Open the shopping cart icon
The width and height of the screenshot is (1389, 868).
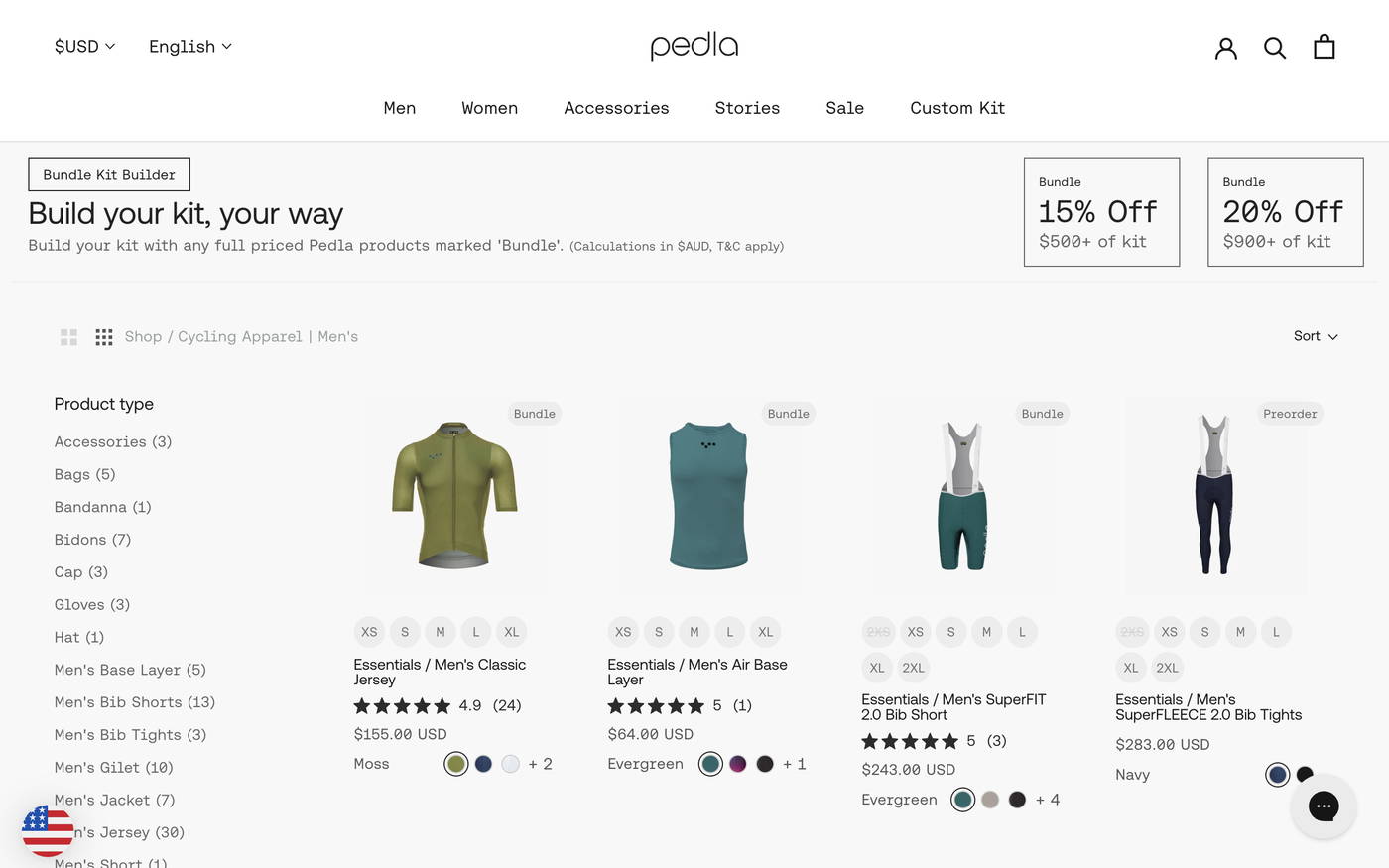point(1324,46)
